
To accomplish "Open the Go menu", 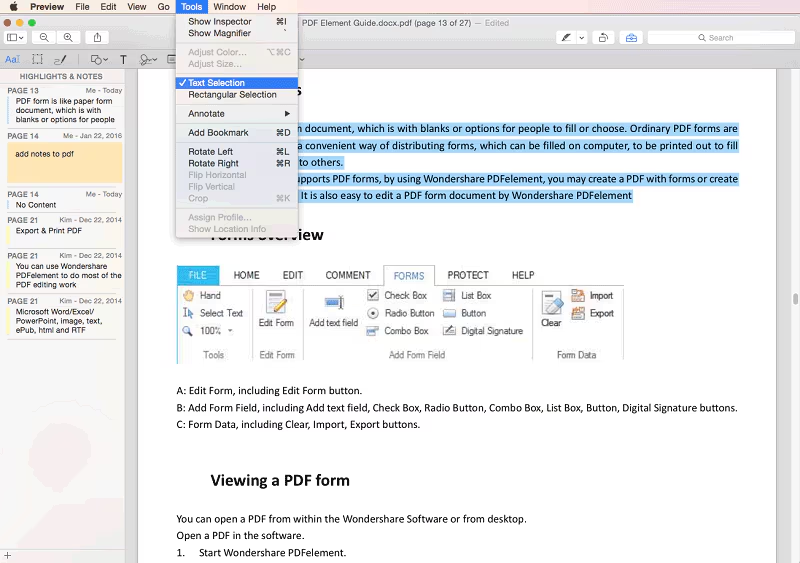I will (x=163, y=7).
